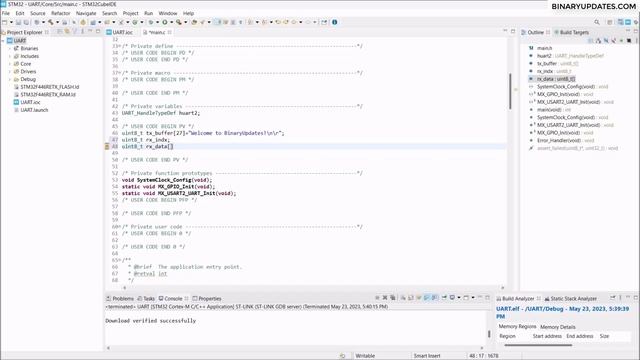This screenshot has width=640, height=360.
Task: Toggle Show Console on standard out
Action: (427, 298)
